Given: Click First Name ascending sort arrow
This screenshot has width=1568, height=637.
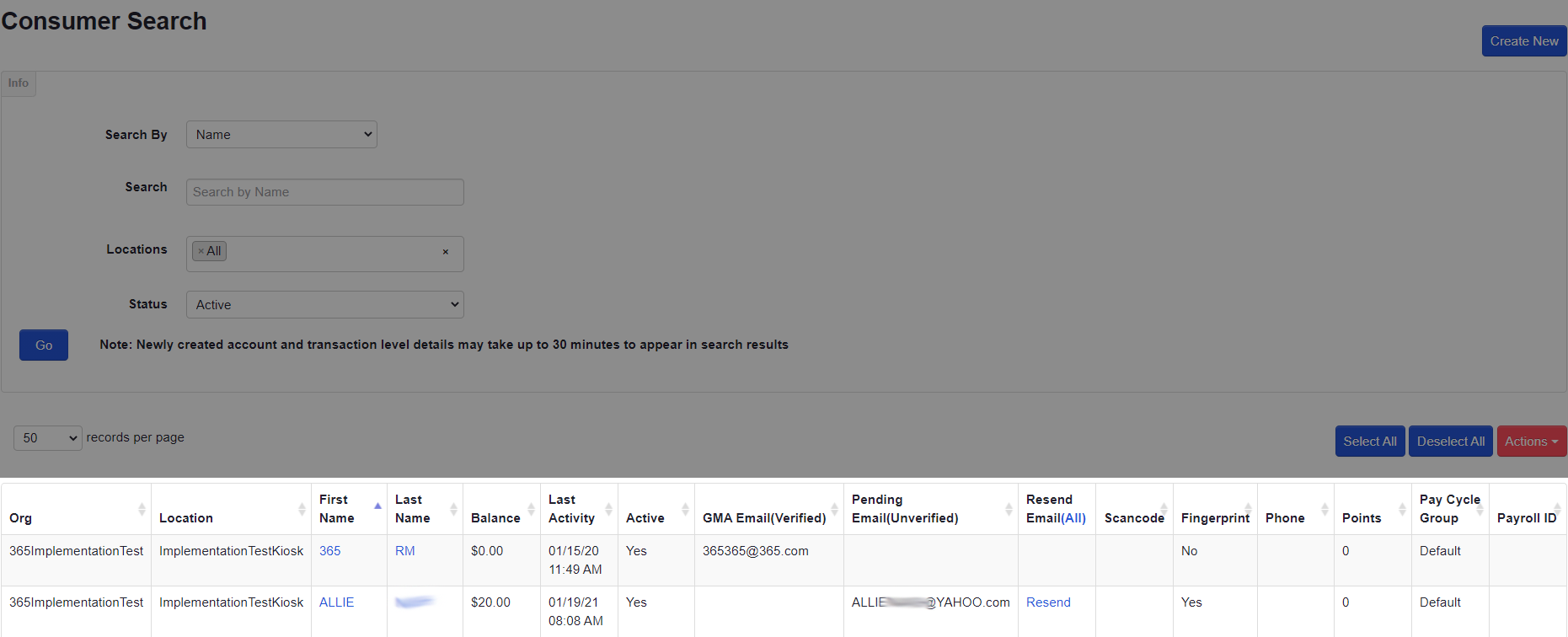Looking at the screenshot, I should pyautogui.click(x=377, y=506).
